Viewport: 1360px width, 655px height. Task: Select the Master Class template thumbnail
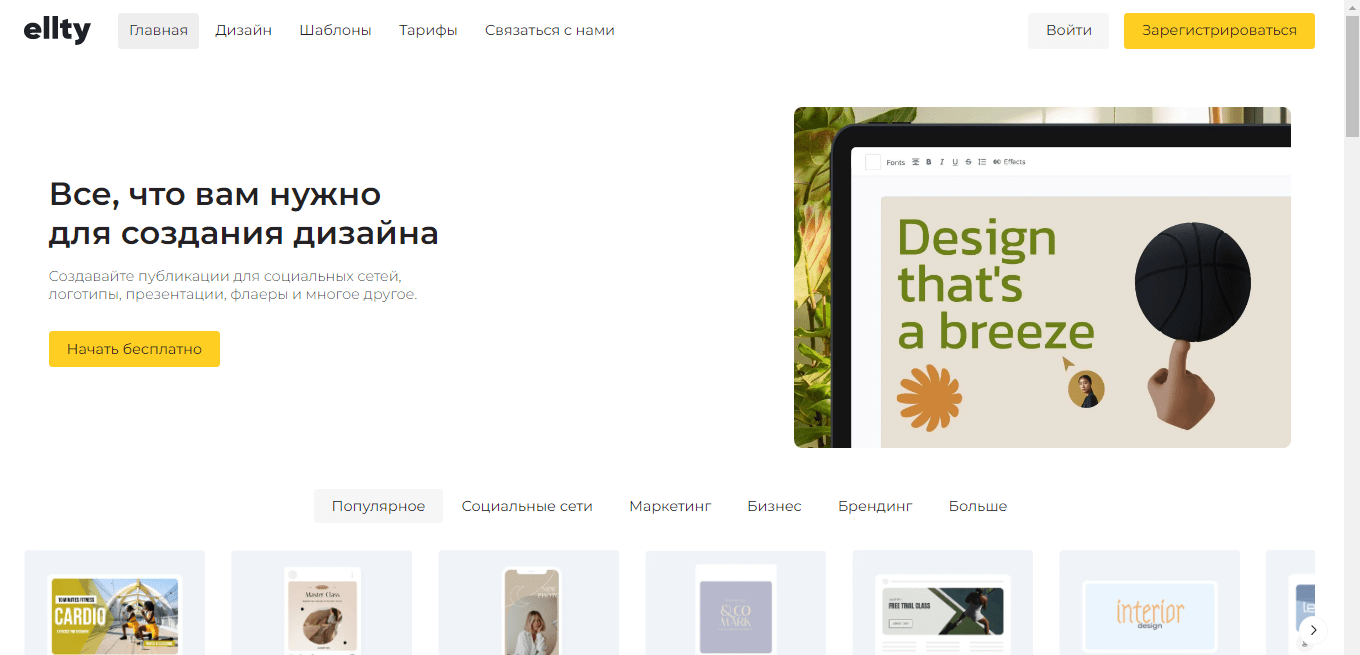[322, 612]
